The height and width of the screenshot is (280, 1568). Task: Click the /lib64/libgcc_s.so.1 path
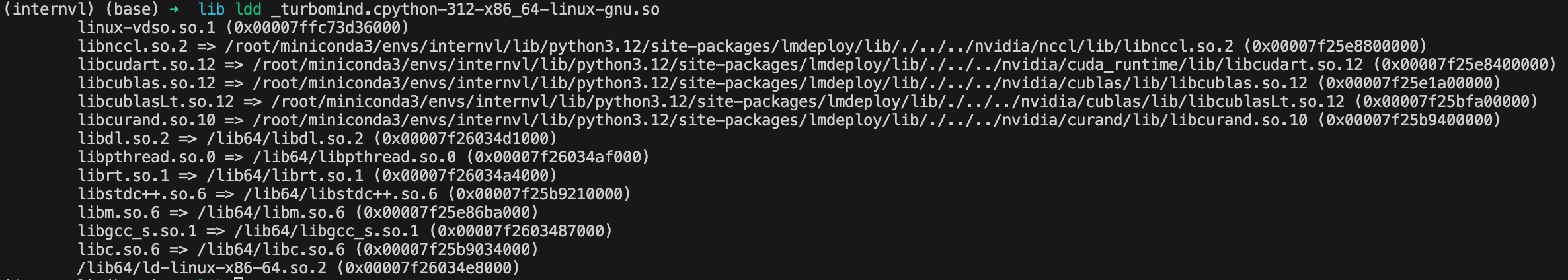[x=327, y=231]
